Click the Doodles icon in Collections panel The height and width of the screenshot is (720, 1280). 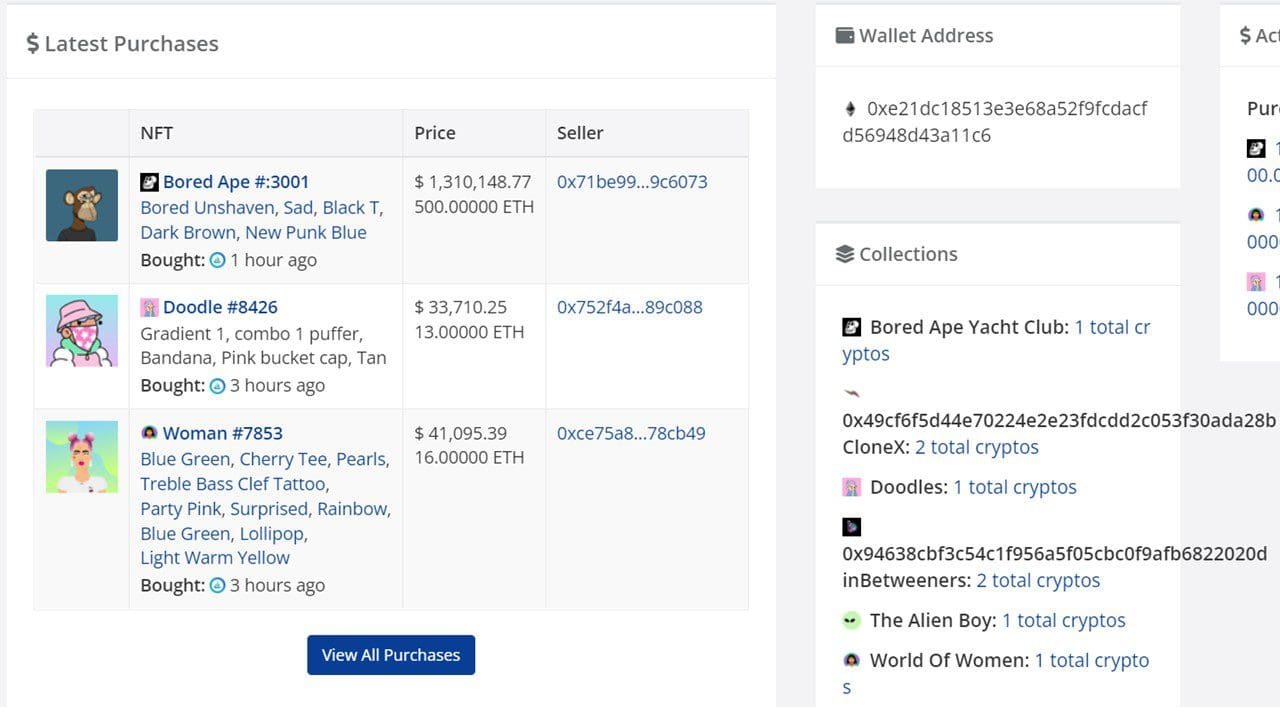click(x=851, y=487)
